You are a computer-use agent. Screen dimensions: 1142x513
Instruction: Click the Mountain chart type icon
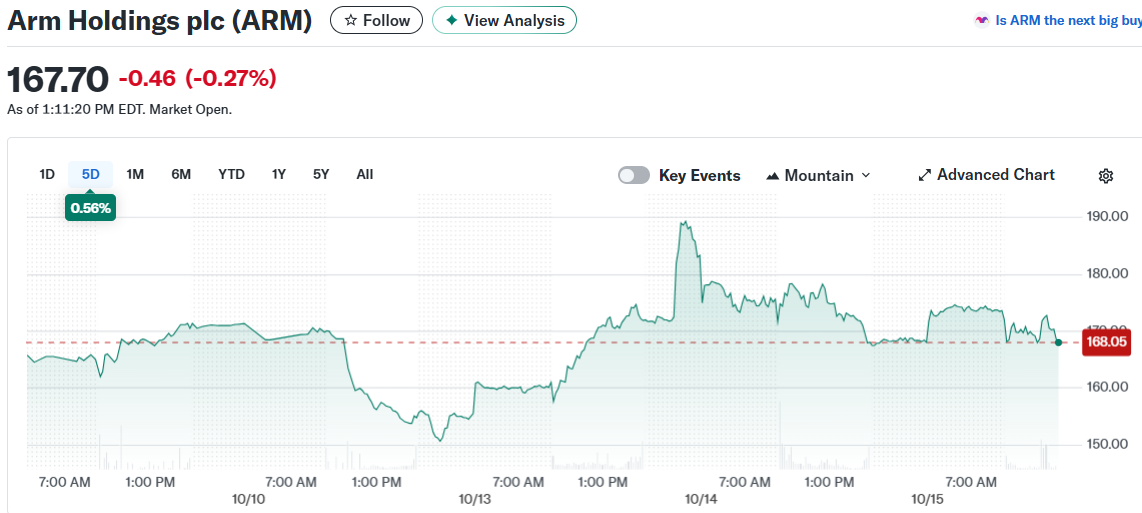point(772,176)
